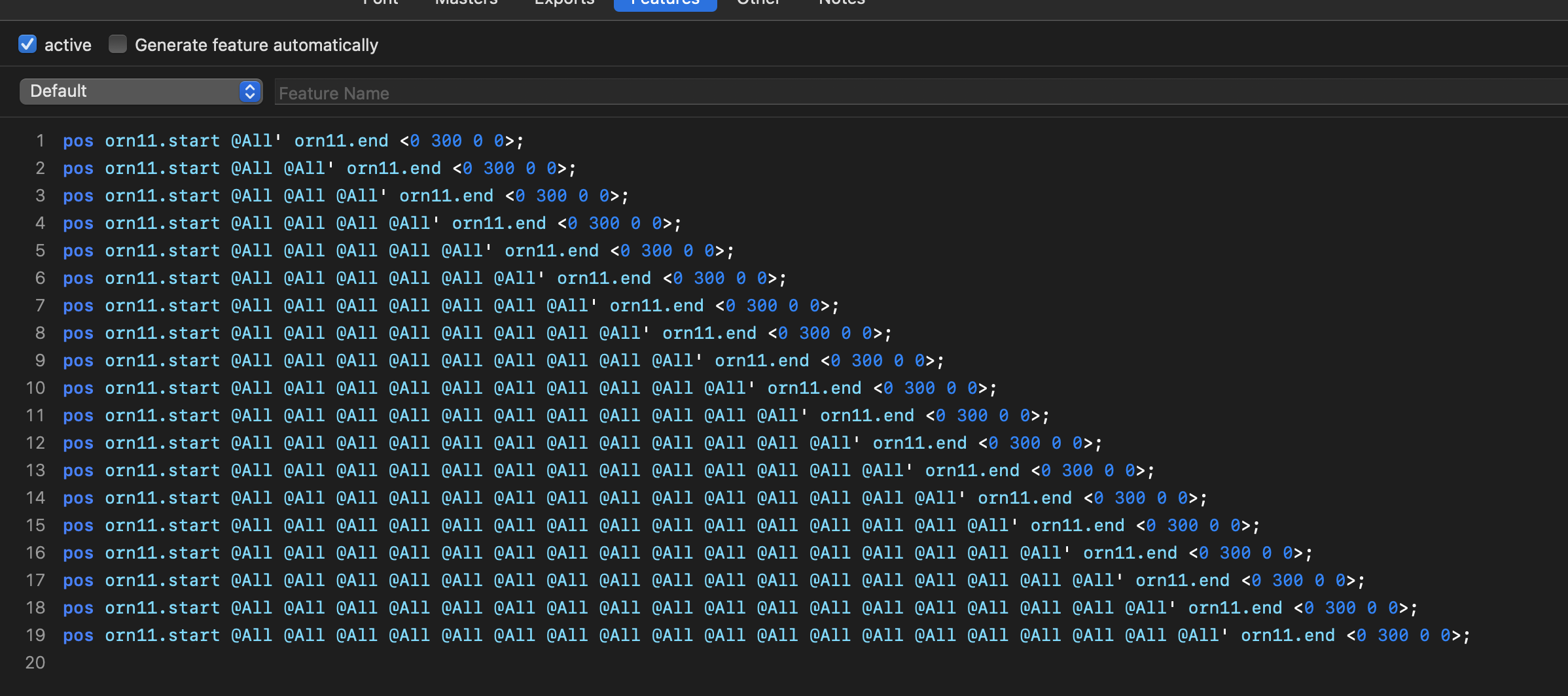Click line number 10 in the gutter
1568x696 pixels.
pyautogui.click(x=35, y=389)
